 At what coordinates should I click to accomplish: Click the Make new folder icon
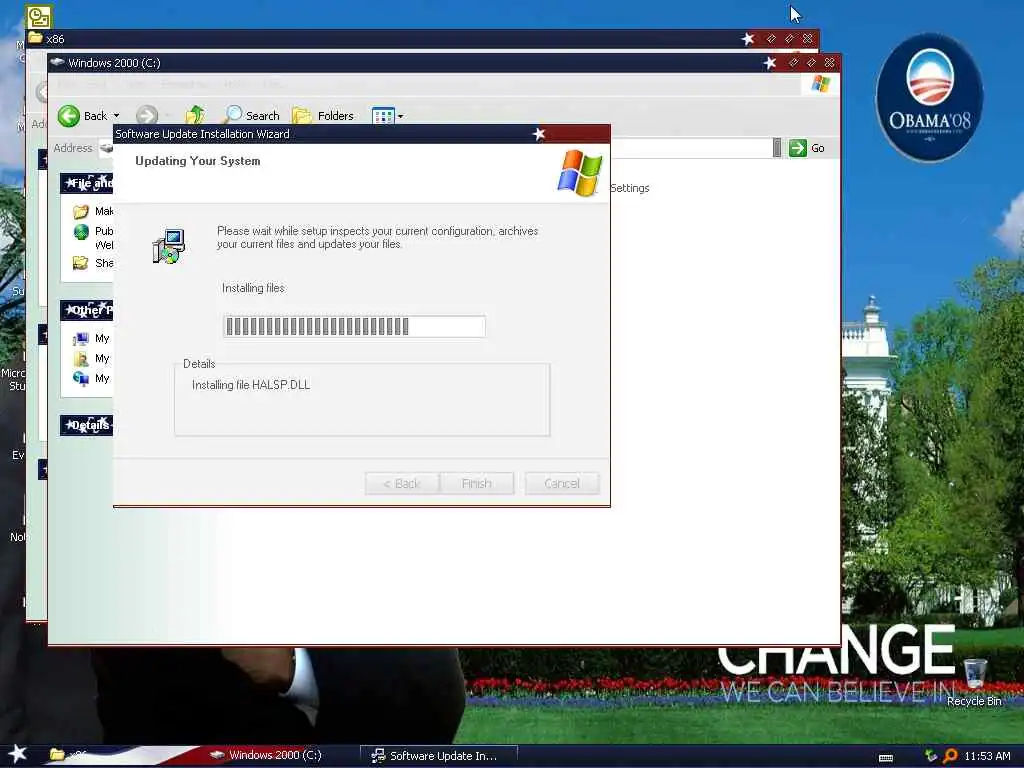coord(80,212)
